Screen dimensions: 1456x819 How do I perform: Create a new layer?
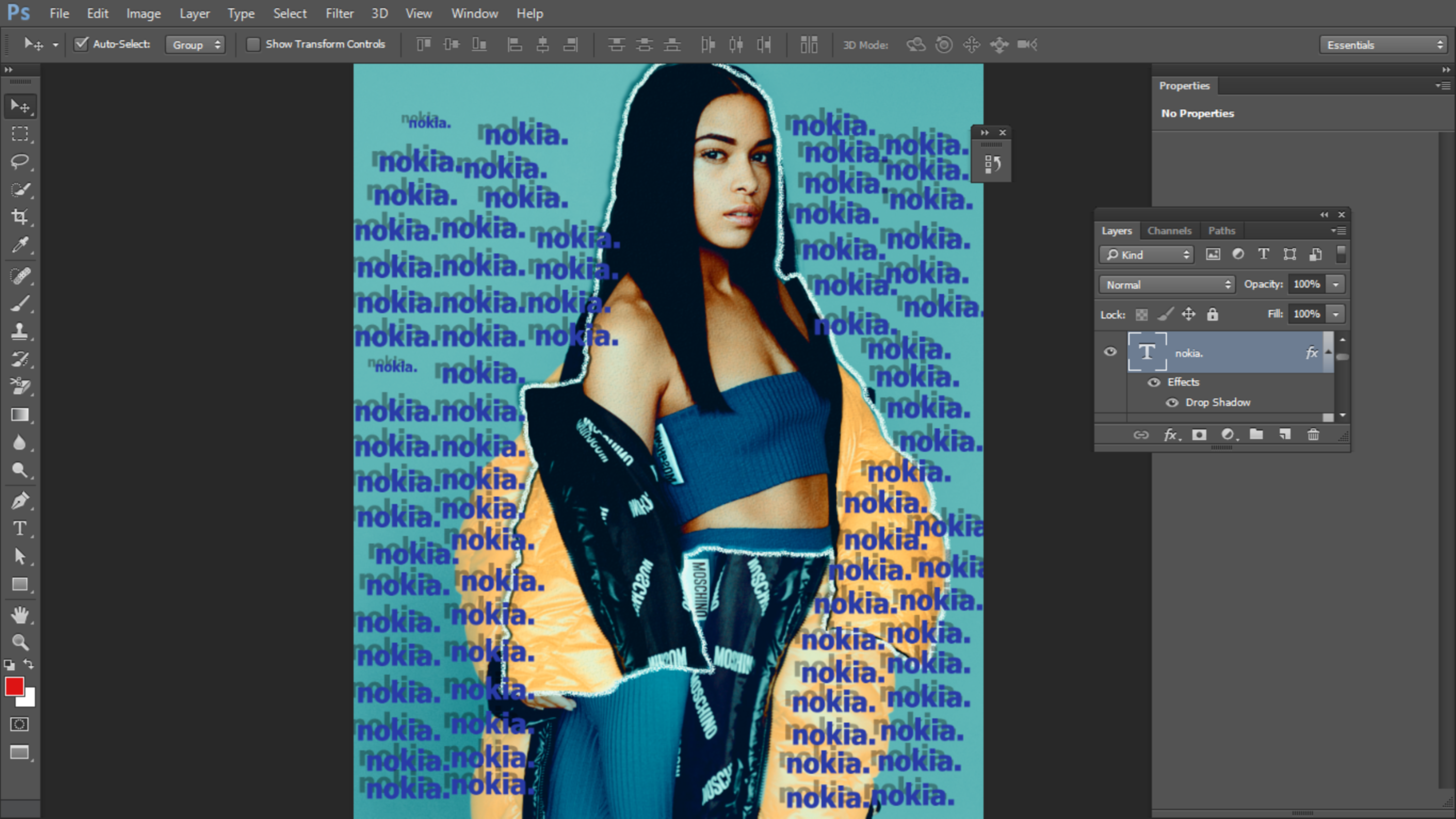coord(1285,434)
